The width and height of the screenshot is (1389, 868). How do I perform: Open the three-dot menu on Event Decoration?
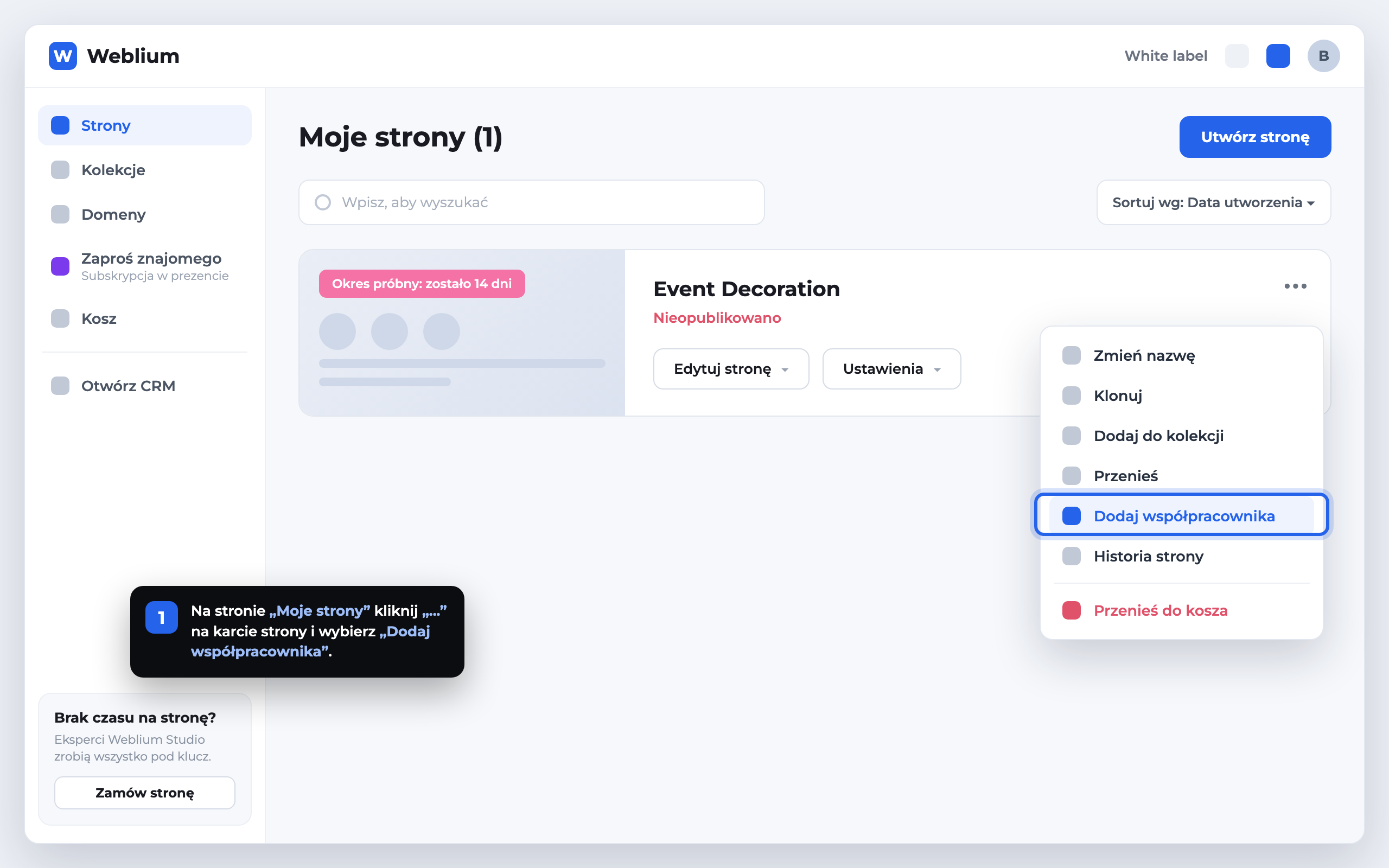pos(1296,286)
